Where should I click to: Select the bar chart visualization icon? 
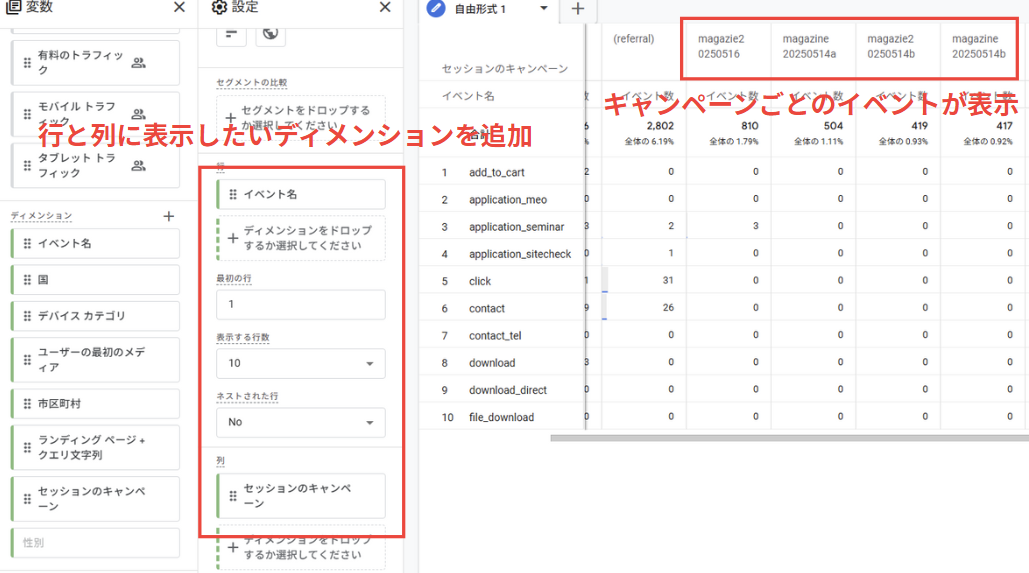231,33
